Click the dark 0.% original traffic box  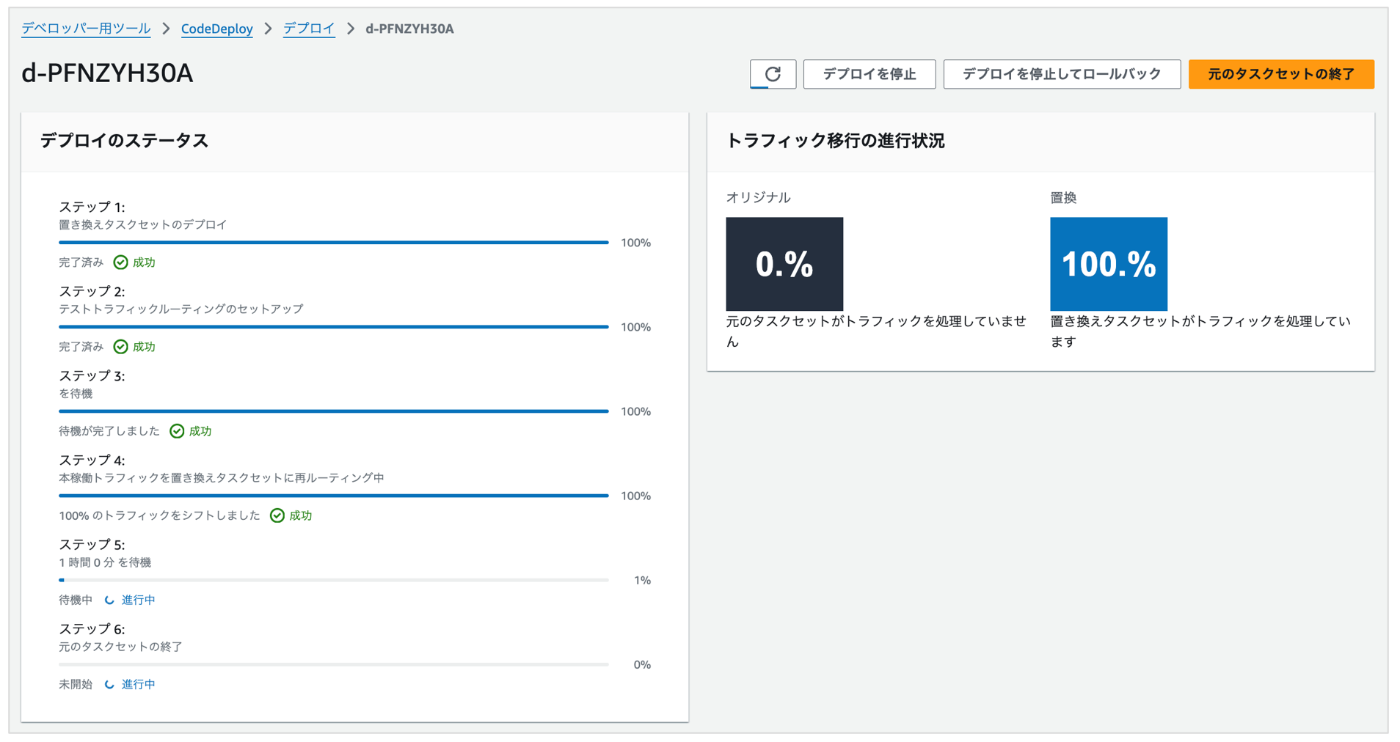coord(784,264)
